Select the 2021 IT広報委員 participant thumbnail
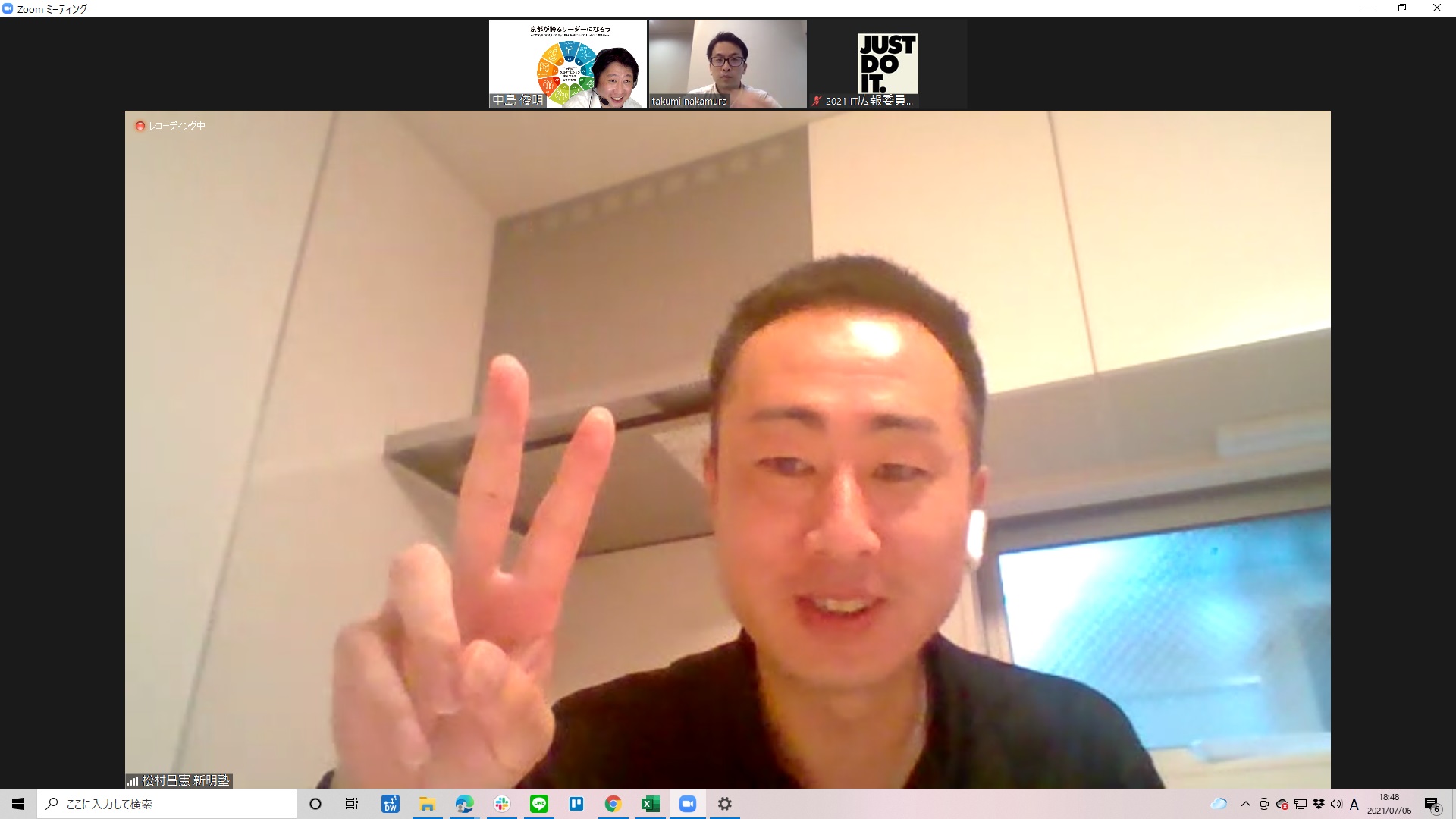Viewport: 1456px width, 819px height. click(888, 64)
